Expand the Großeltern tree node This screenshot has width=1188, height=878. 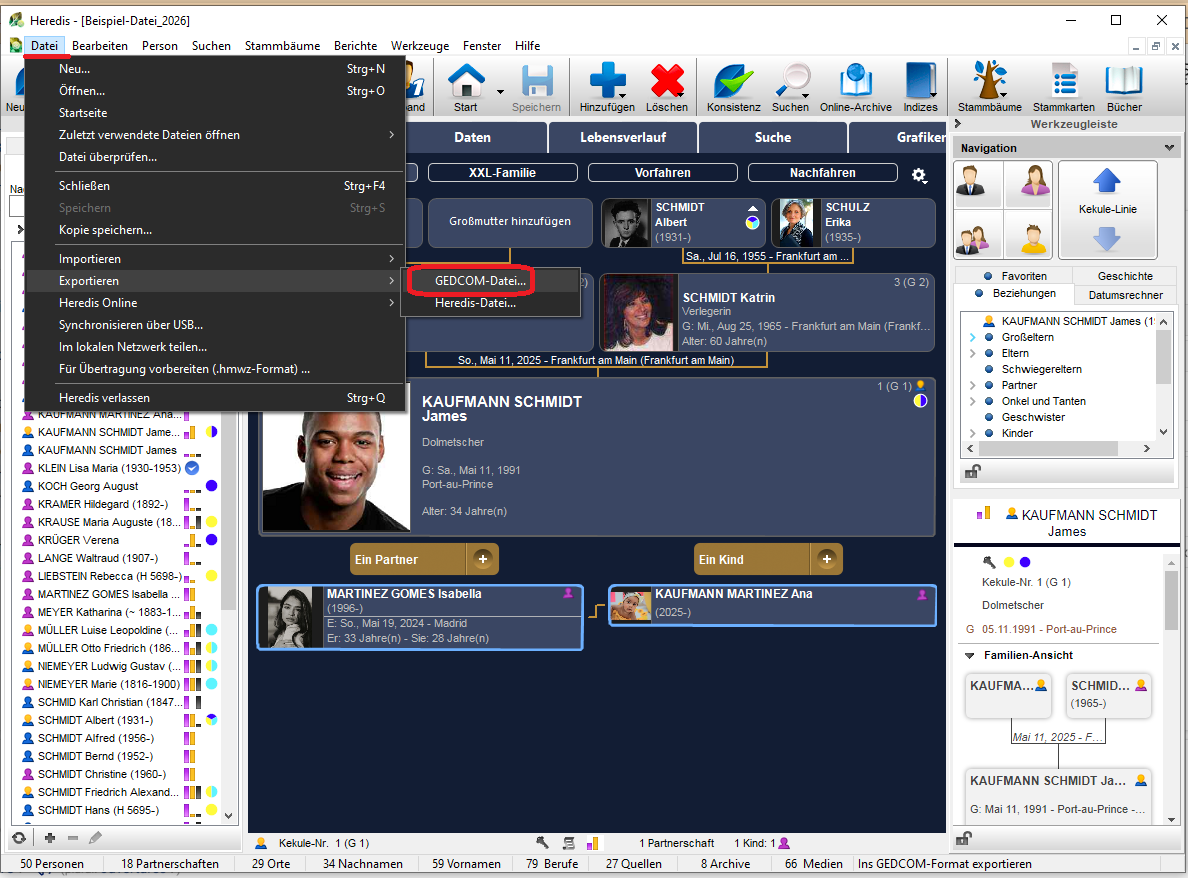pyautogui.click(x=973, y=338)
